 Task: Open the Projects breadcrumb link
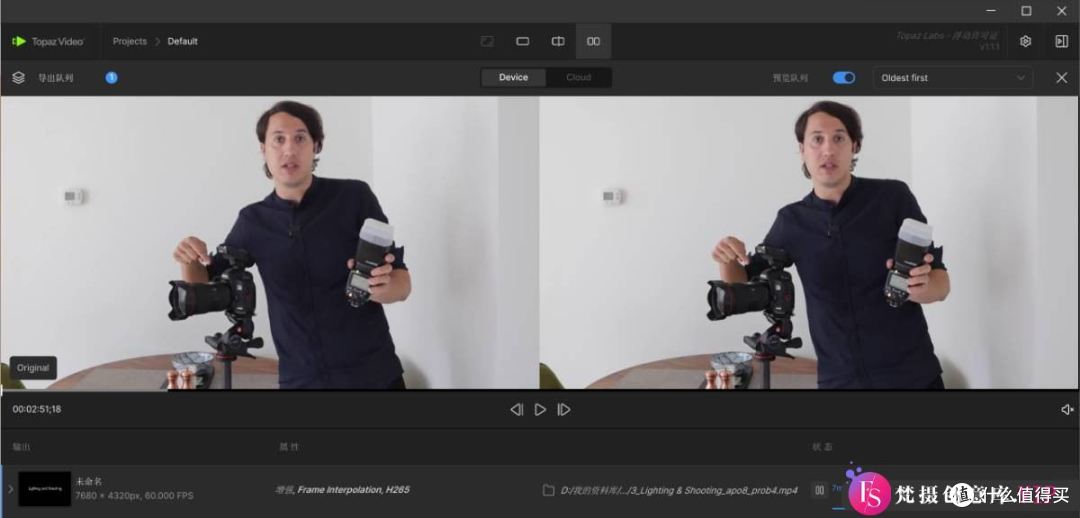pos(129,41)
